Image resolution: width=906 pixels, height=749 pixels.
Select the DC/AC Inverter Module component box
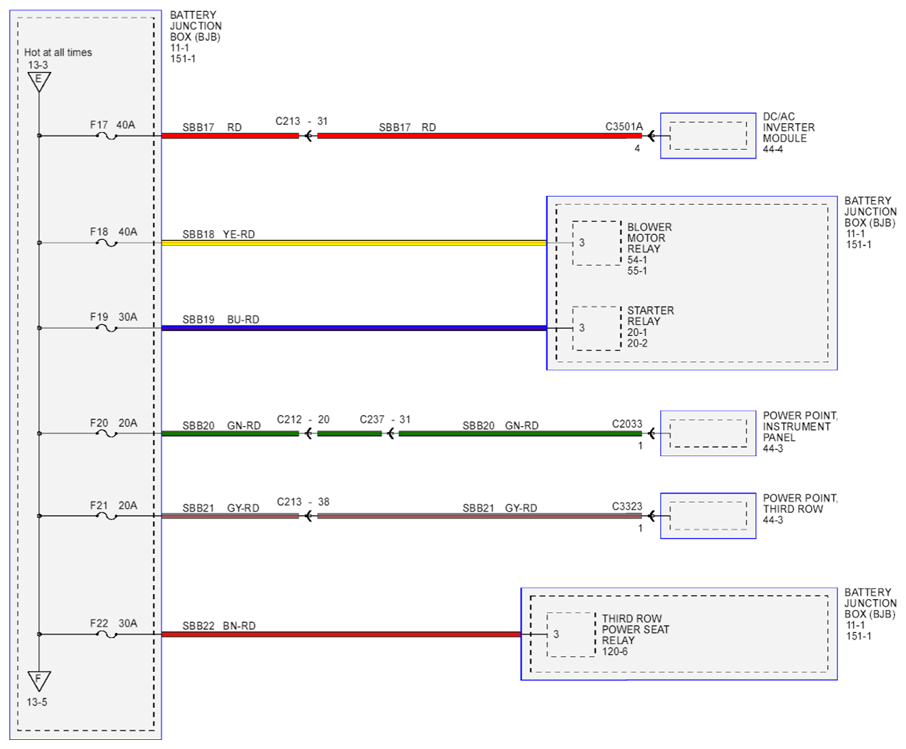[708, 136]
